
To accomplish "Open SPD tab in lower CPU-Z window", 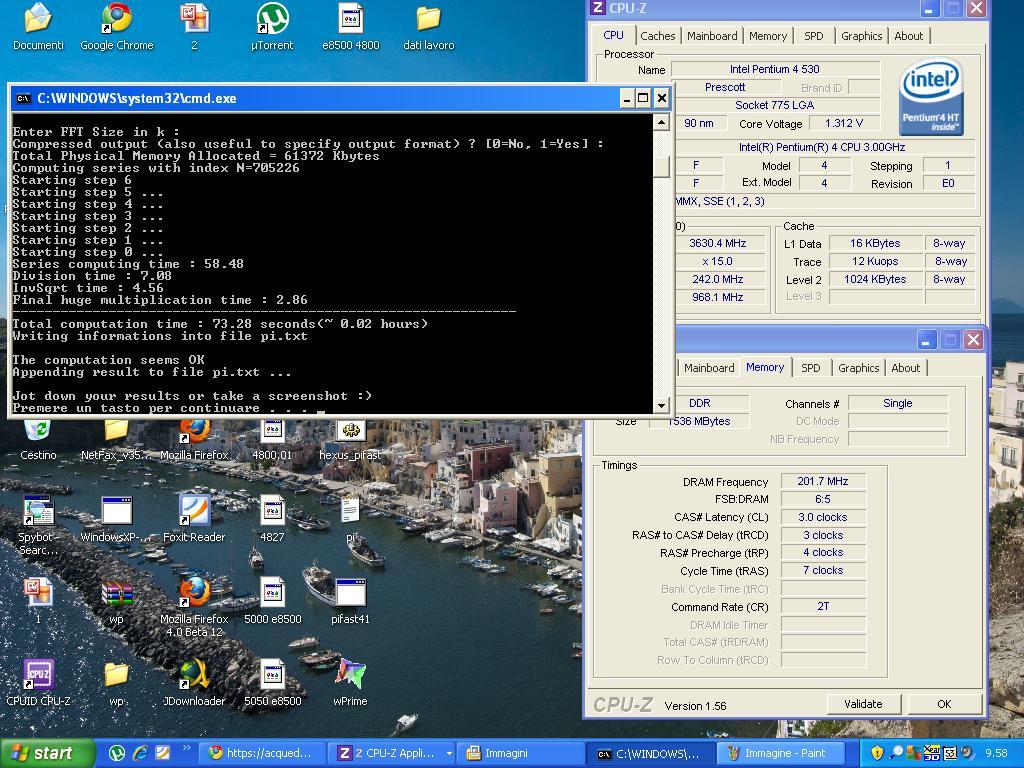I will click(x=810, y=368).
